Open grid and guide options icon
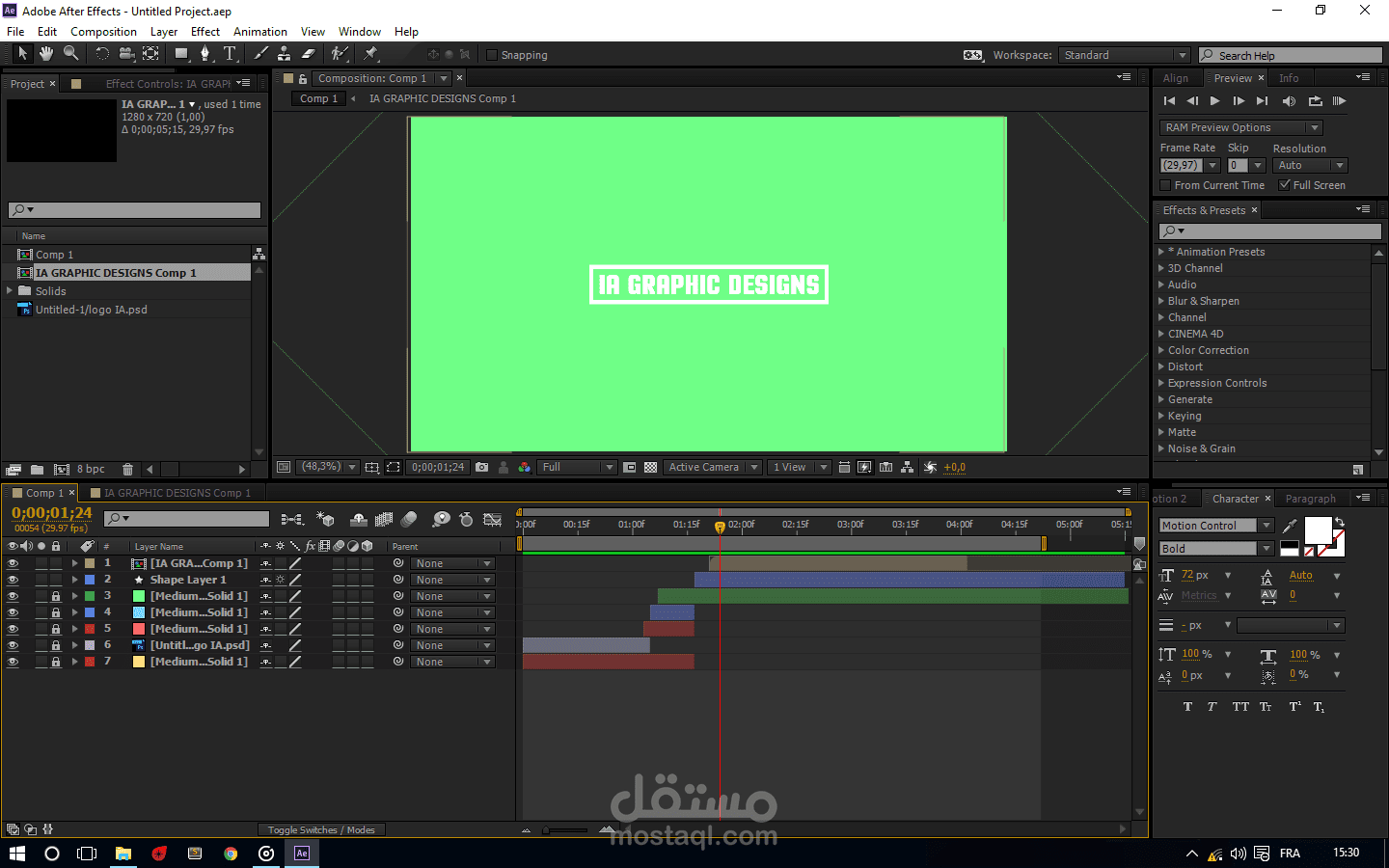Image resolution: width=1389 pixels, height=868 pixels. pos(371,467)
